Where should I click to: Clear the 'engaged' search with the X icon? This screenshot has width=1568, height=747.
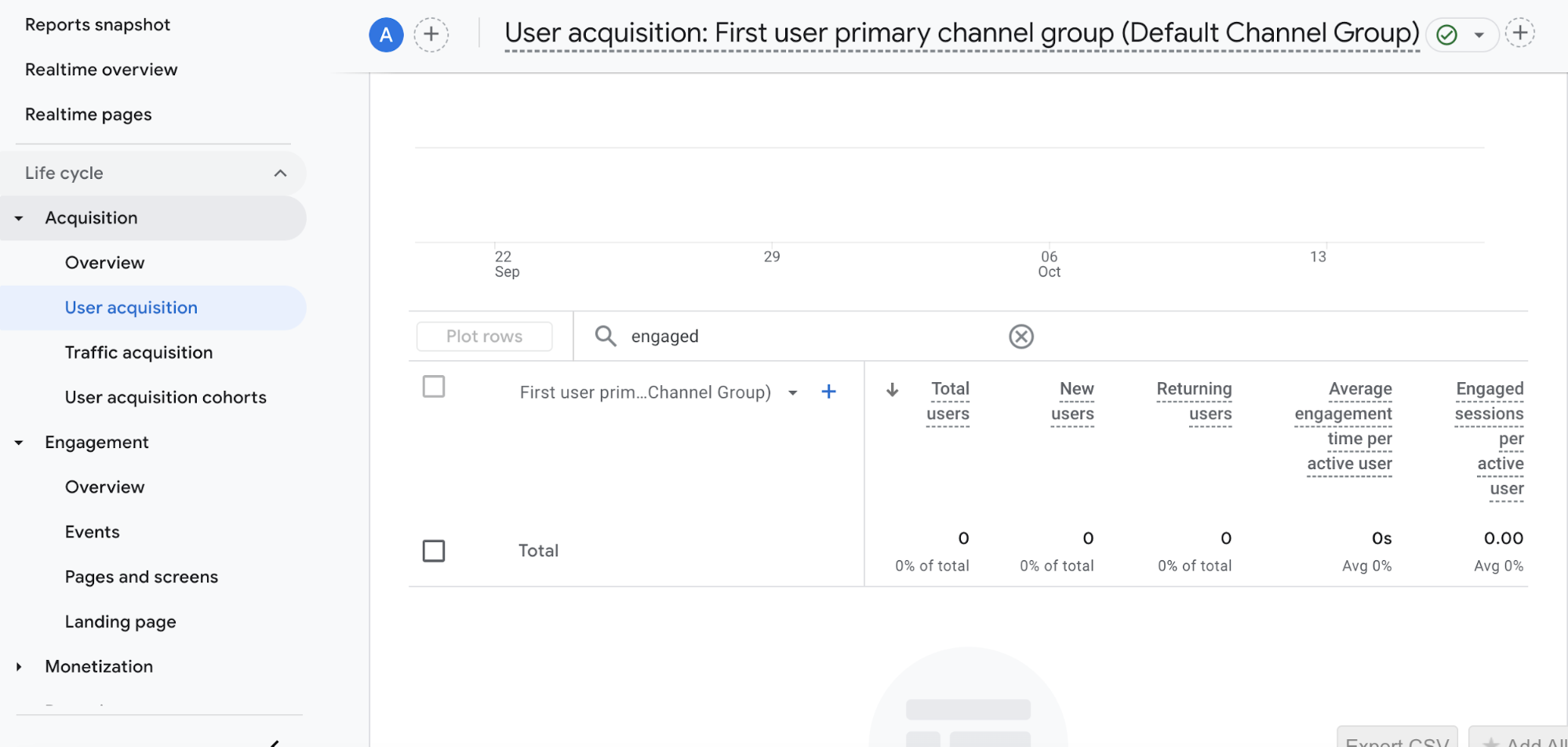pos(1020,337)
